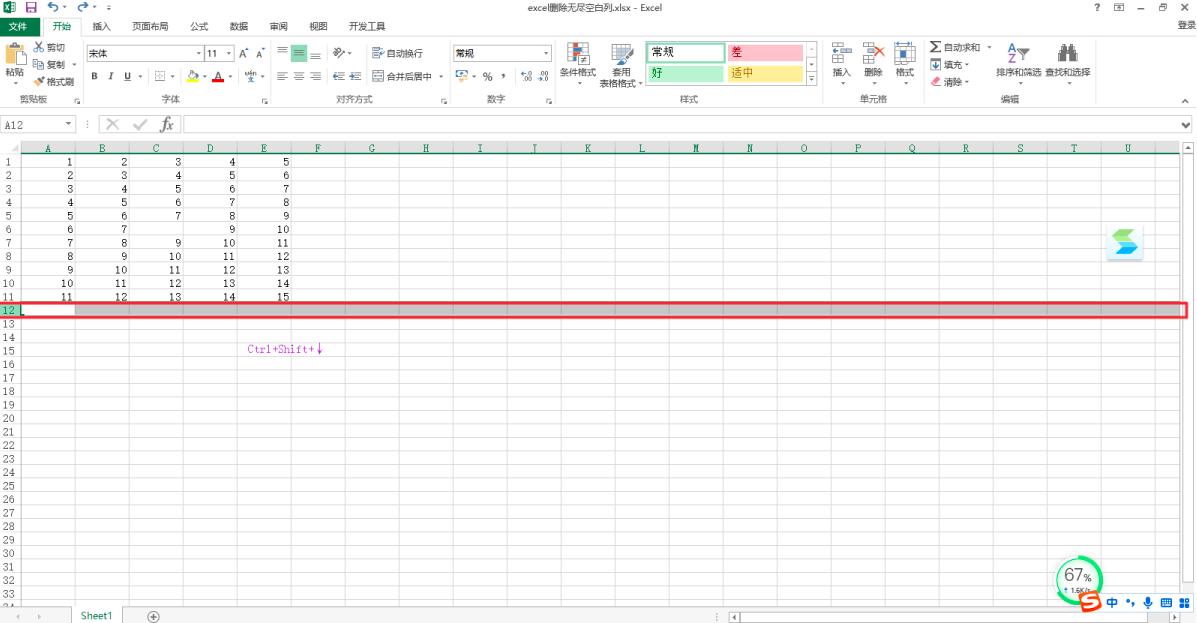Image resolution: width=1197 pixels, height=623 pixels.
Task: Toggle the percent style format
Action: tap(487, 76)
